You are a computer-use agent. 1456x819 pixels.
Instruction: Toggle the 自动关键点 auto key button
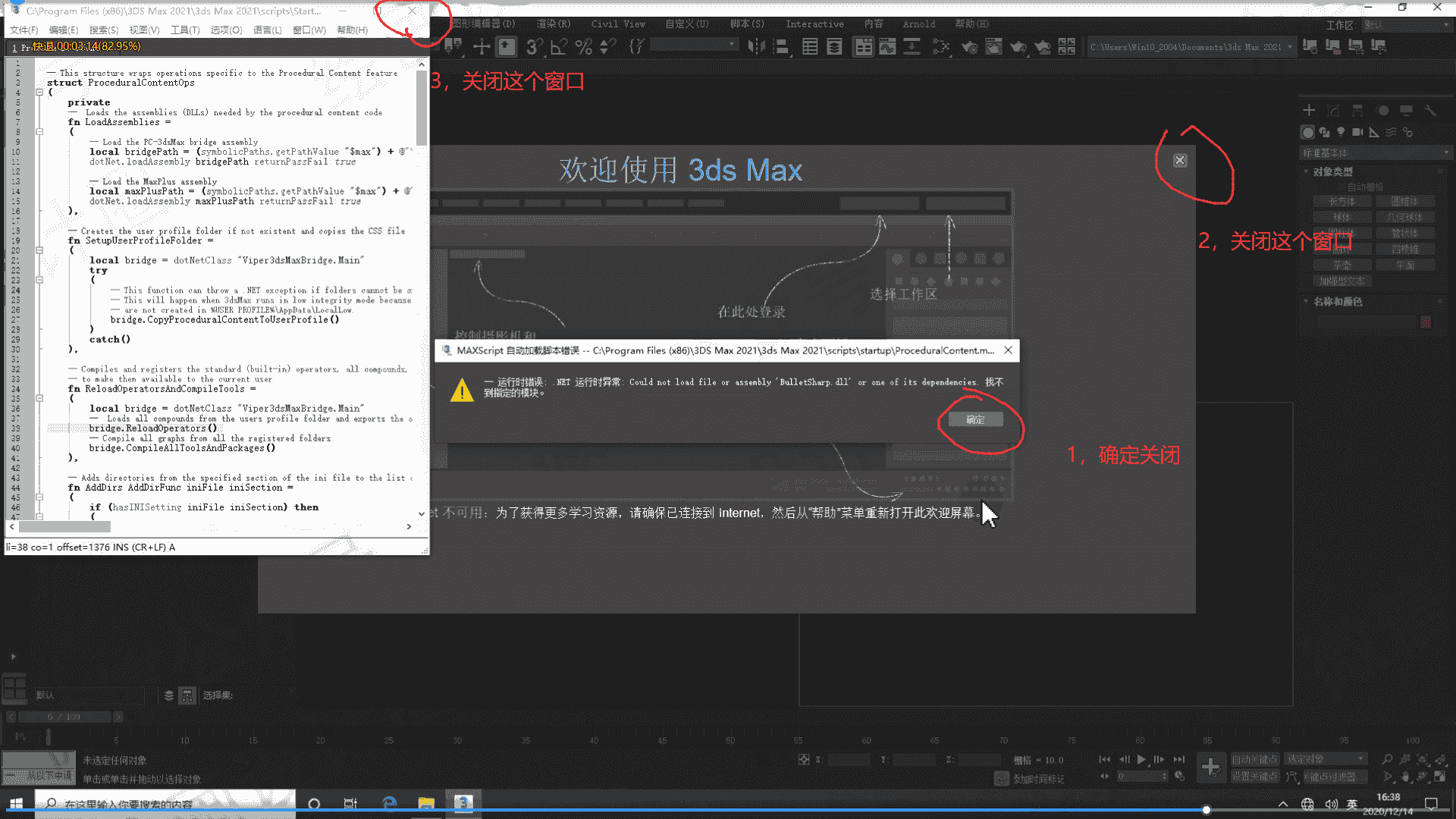[x=1254, y=759]
